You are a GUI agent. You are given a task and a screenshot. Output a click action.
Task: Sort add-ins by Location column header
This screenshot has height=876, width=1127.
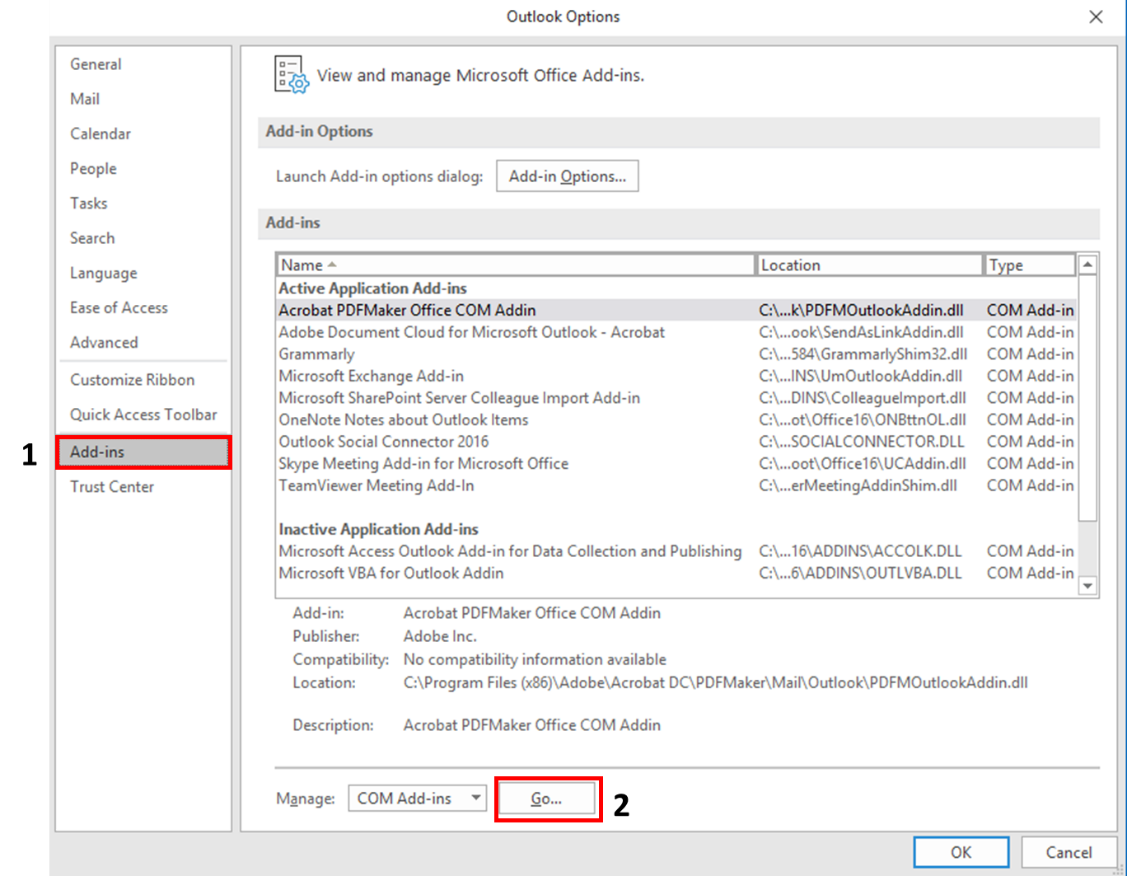[868, 265]
